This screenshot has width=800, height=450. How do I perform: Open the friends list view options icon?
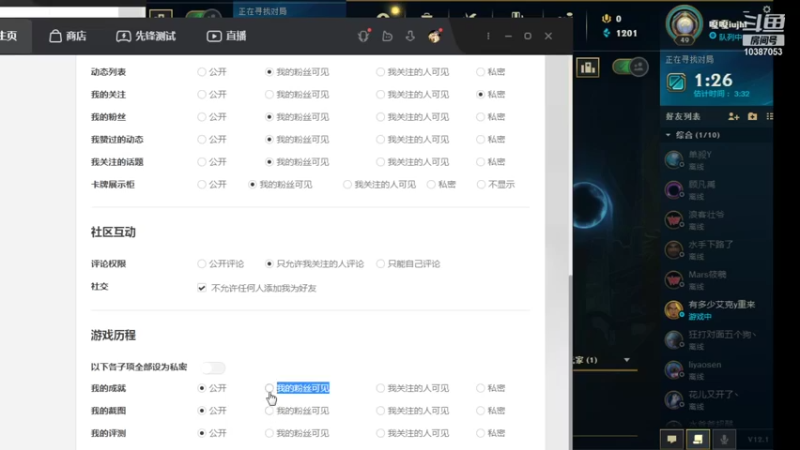[x=769, y=117]
